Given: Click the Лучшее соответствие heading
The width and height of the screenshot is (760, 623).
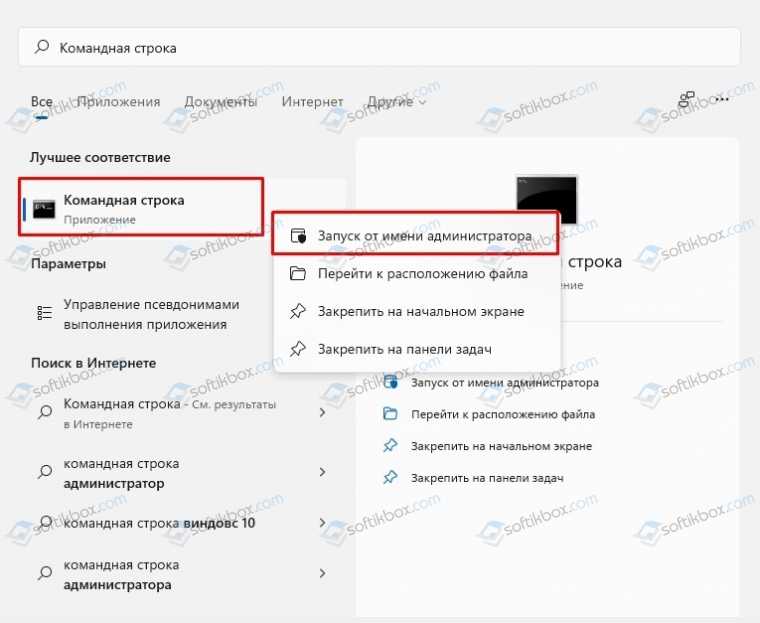Looking at the screenshot, I should (100, 158).
